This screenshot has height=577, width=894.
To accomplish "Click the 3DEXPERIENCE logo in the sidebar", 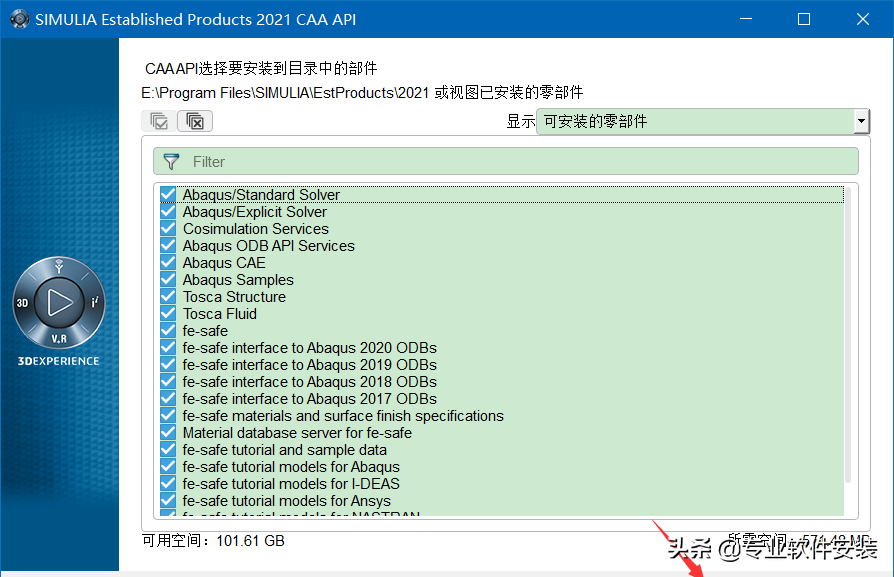I will pos(59,300).
